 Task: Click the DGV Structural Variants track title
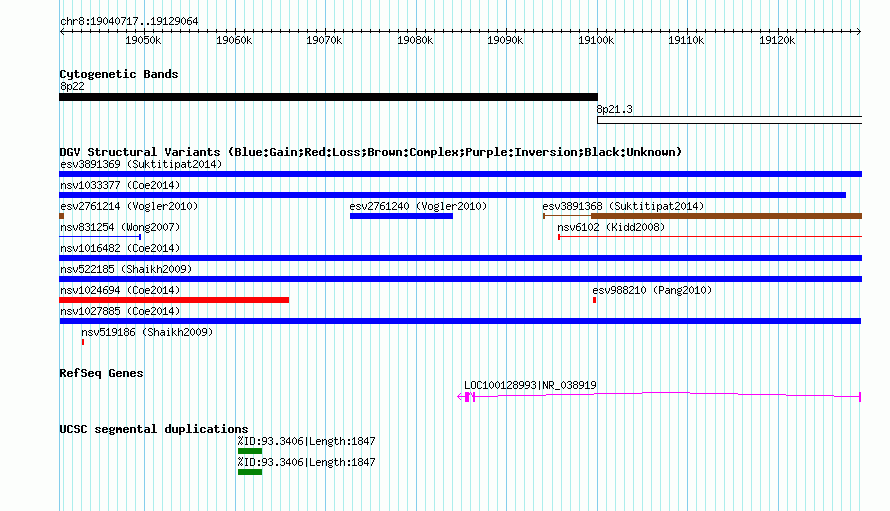pyautogui.click(x=371, y=152)
